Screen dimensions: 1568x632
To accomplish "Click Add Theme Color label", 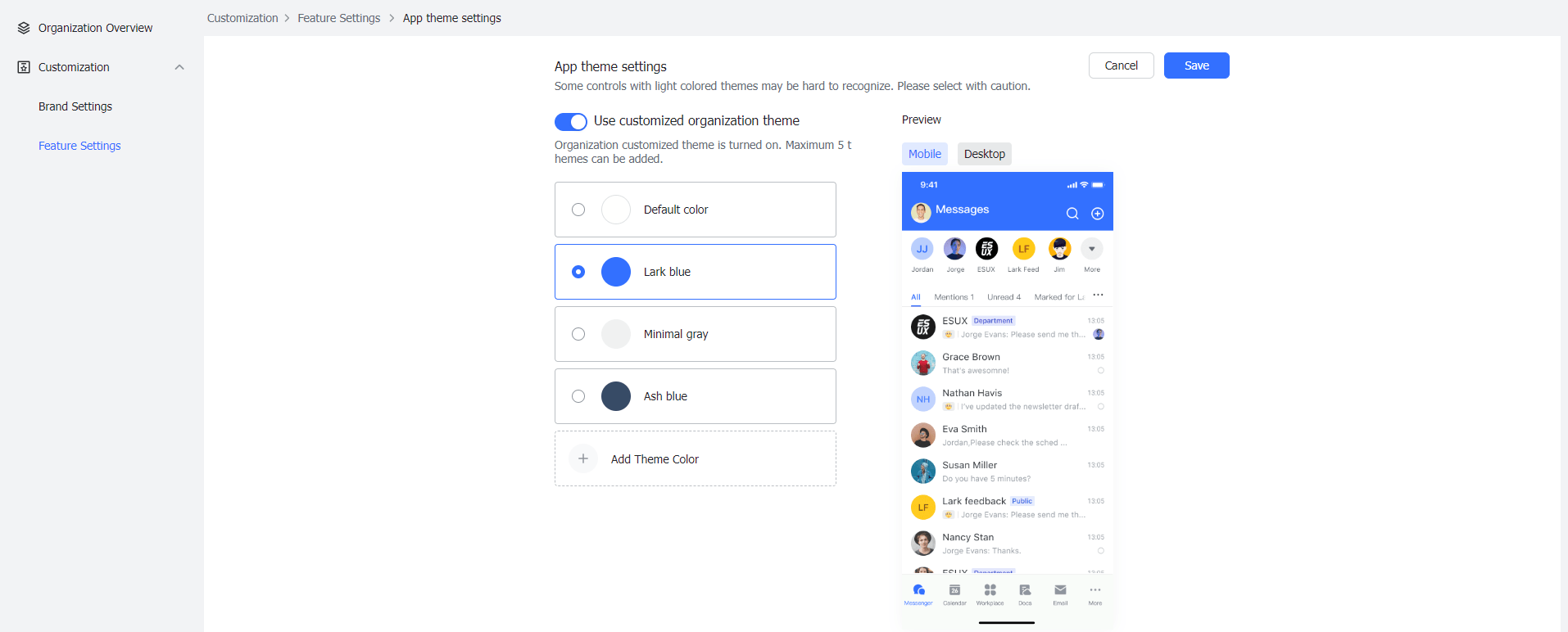I will 655,459.
